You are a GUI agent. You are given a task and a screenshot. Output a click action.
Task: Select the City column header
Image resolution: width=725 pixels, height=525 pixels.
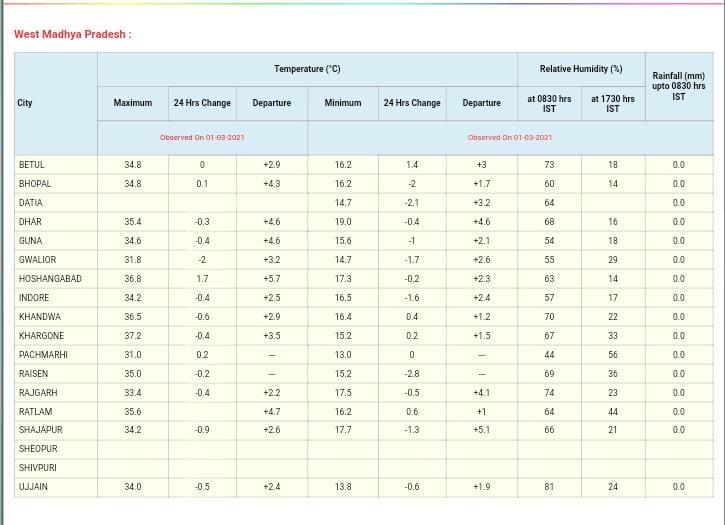[x=25, y=103]
